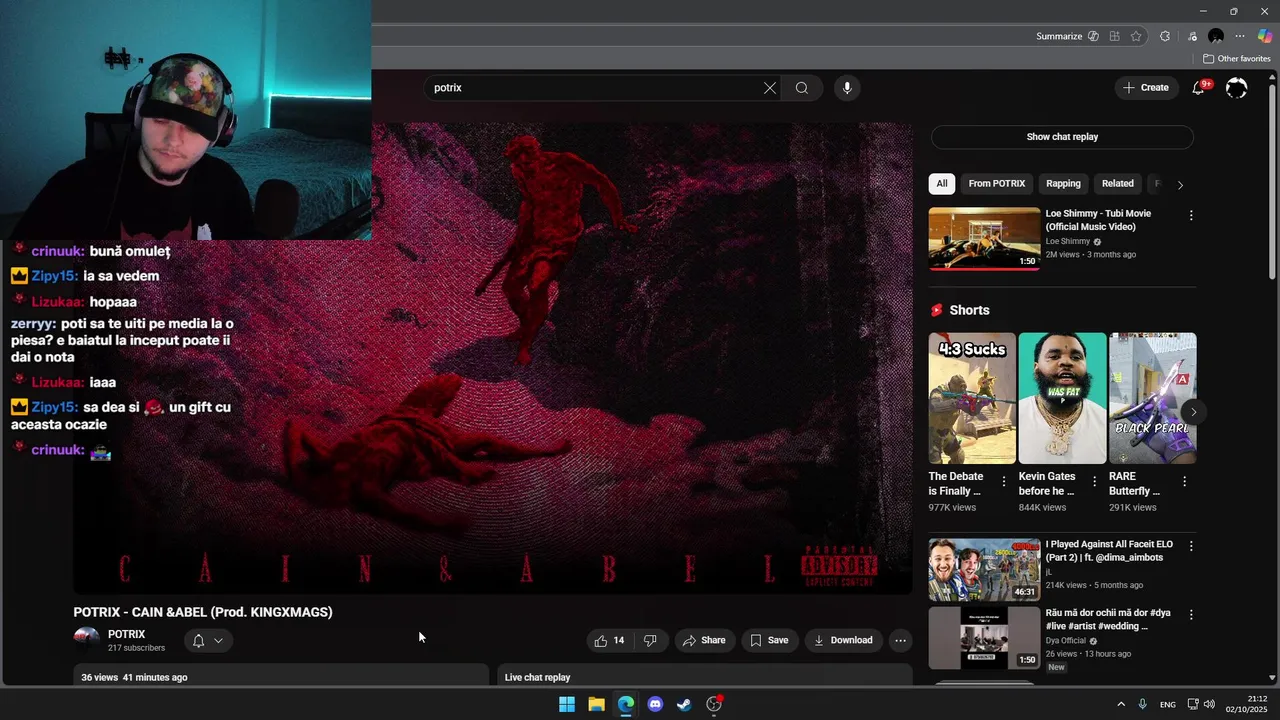The width and height of the screenshot is (1280, 720).
Task: Open options for Kevin Gates short
Action: [1094, 481]
